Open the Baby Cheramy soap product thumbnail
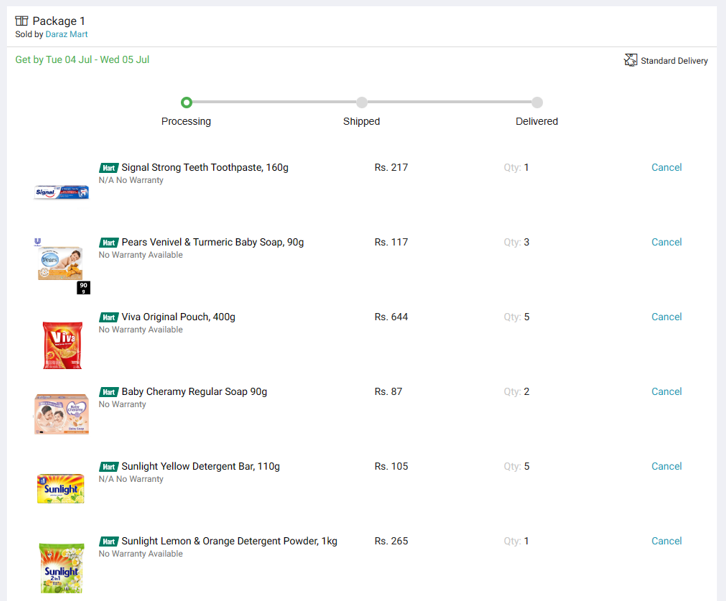 61,414
